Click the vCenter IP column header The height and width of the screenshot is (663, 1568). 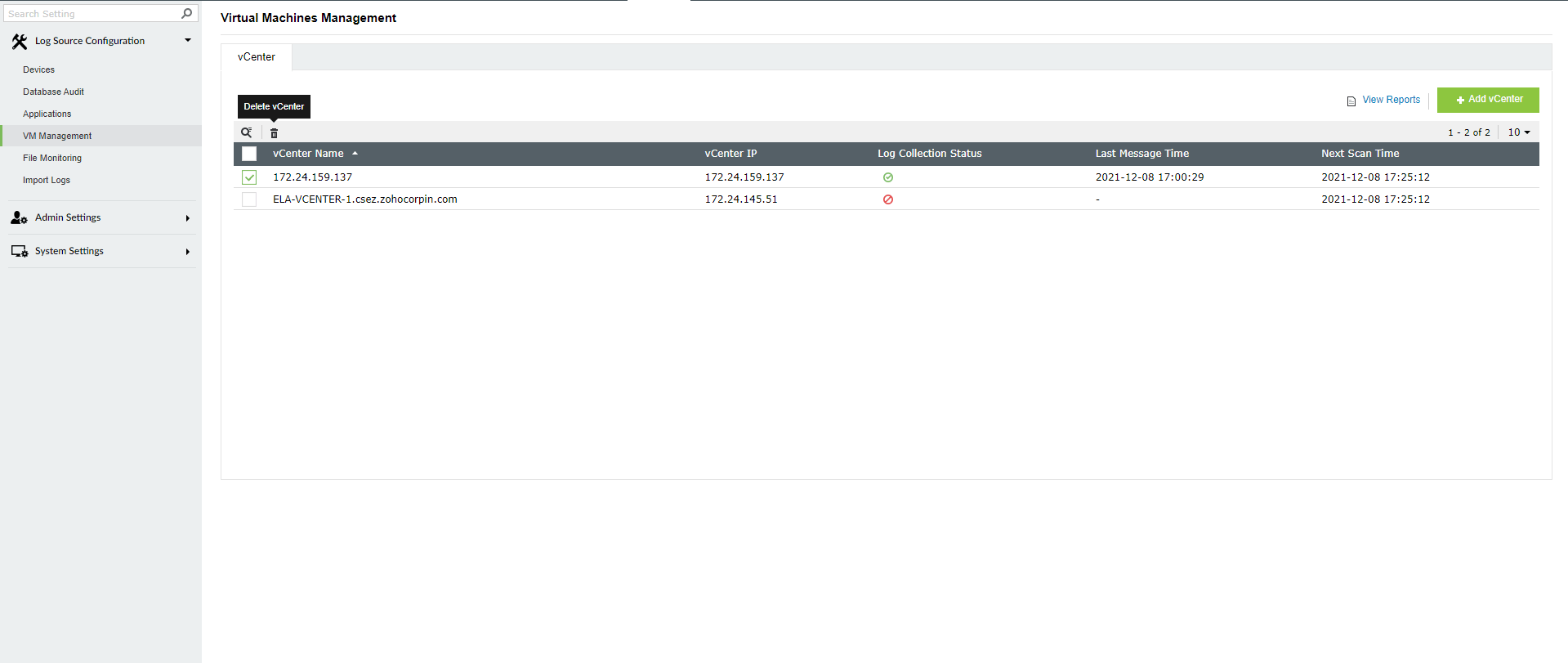[730, 154]
